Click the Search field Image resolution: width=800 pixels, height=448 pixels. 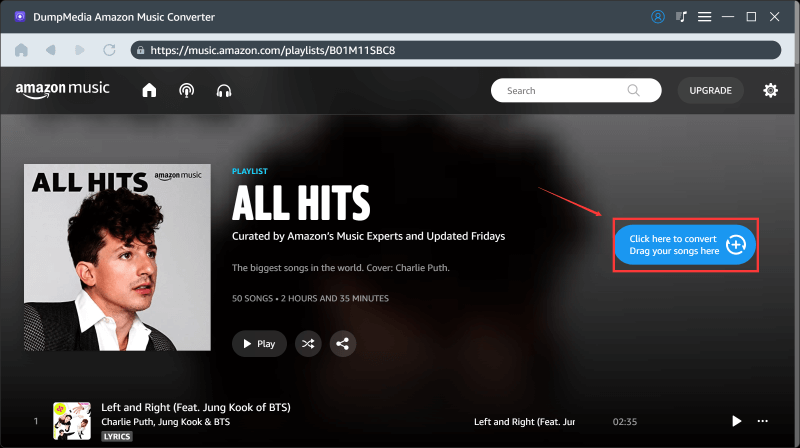pyautogui.click(x=576, y=90)
